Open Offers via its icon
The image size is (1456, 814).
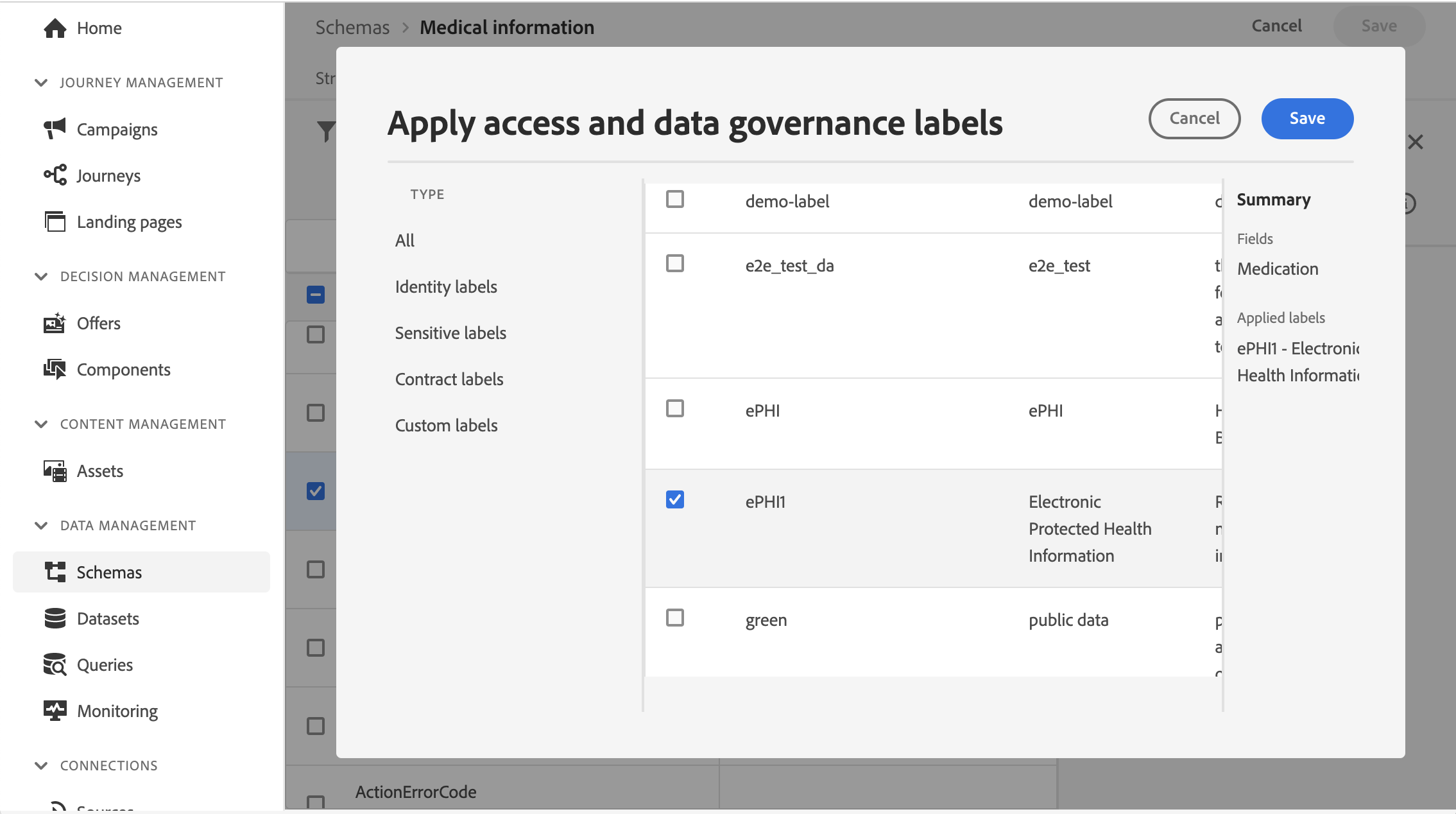[55, 323]
